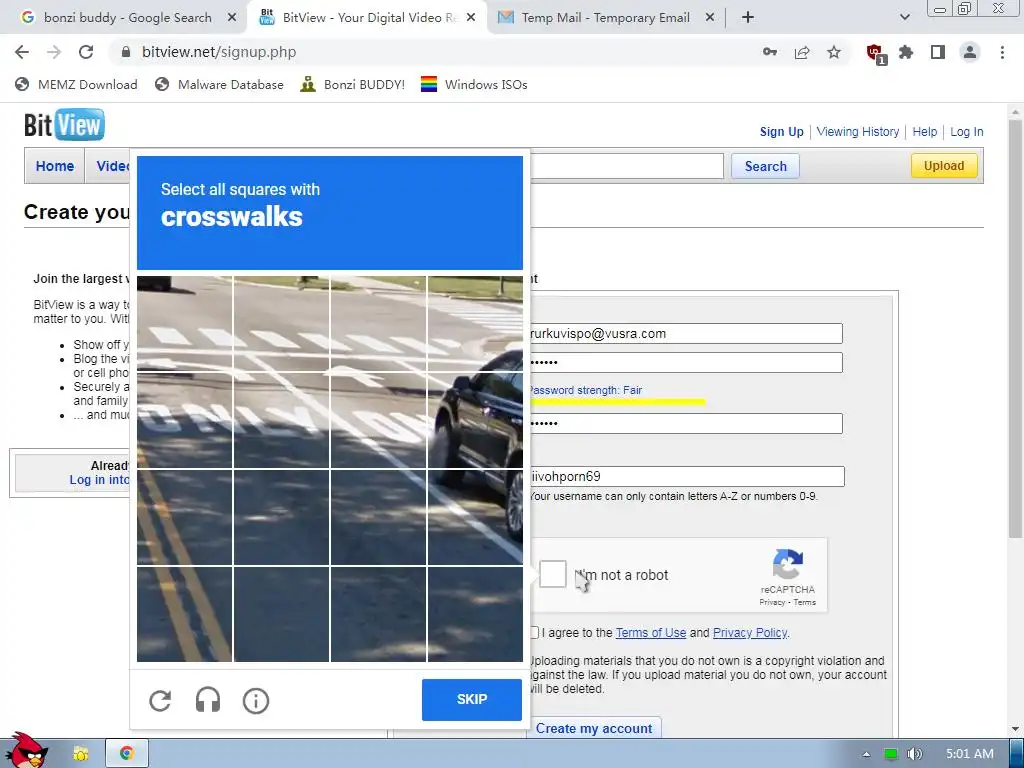Screen dimensions: 1024x768
Task: Open MEMZ Download bookmark
Action: [76, 84]
